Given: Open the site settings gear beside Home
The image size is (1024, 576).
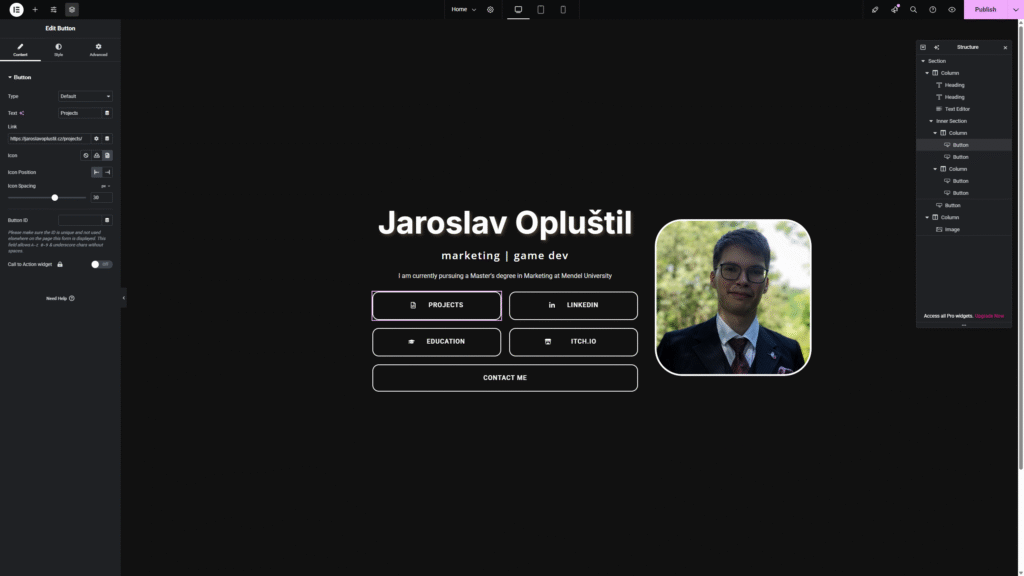Looking at the screenshot, I should pos(489,9).
